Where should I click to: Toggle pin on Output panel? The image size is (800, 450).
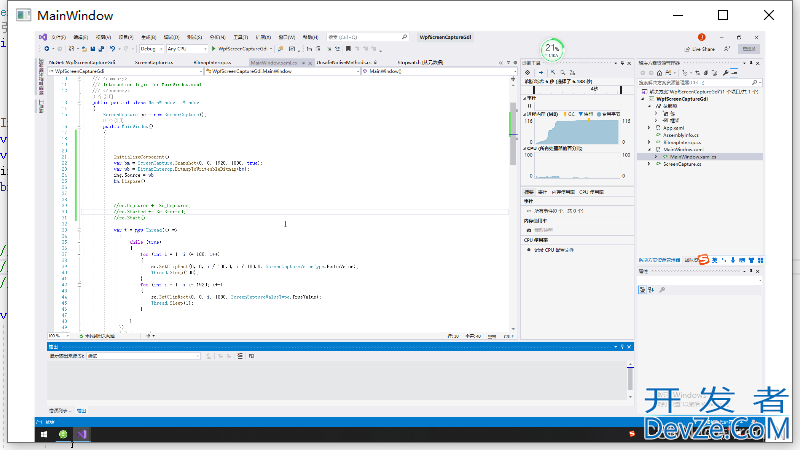(622, 347)
